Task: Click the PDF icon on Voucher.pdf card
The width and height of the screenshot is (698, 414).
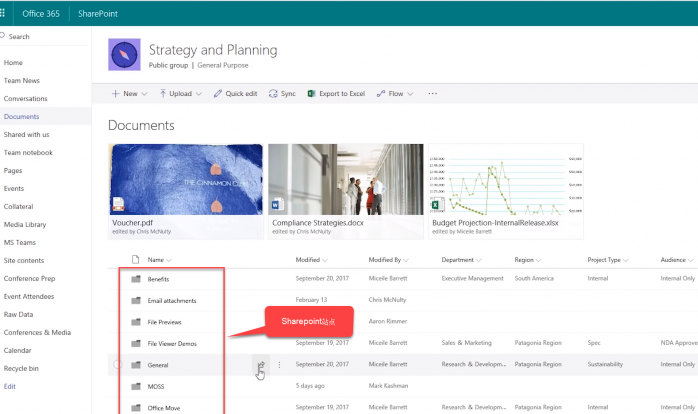Action: (118, 204)
